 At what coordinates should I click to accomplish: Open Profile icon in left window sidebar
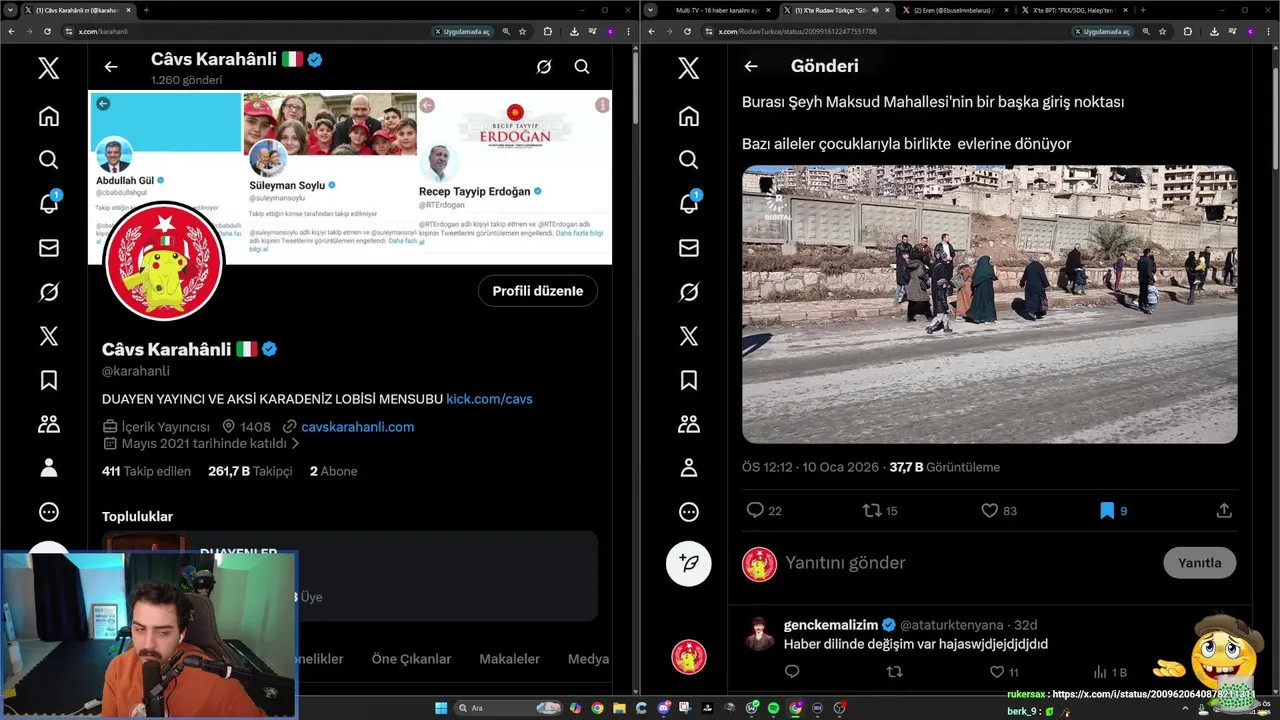coord(48,468)
